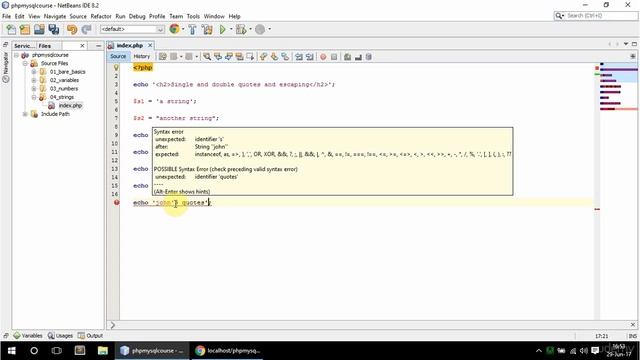
Task: Click the Debug Project icon
Action: coord(241,29)
